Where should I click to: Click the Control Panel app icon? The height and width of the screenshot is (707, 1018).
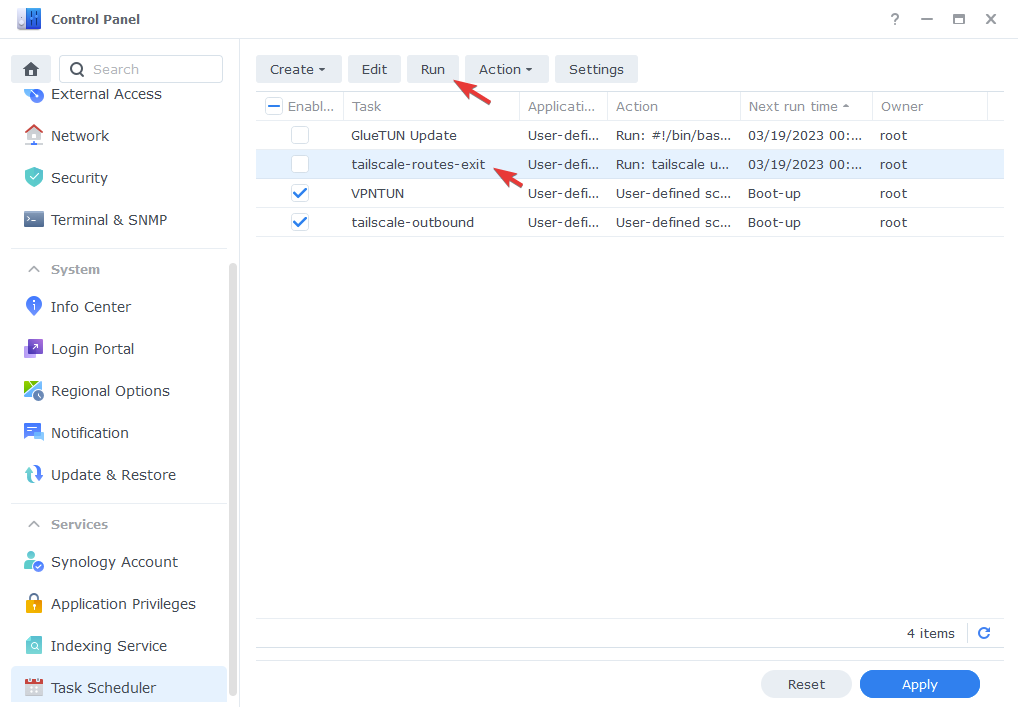30,19
